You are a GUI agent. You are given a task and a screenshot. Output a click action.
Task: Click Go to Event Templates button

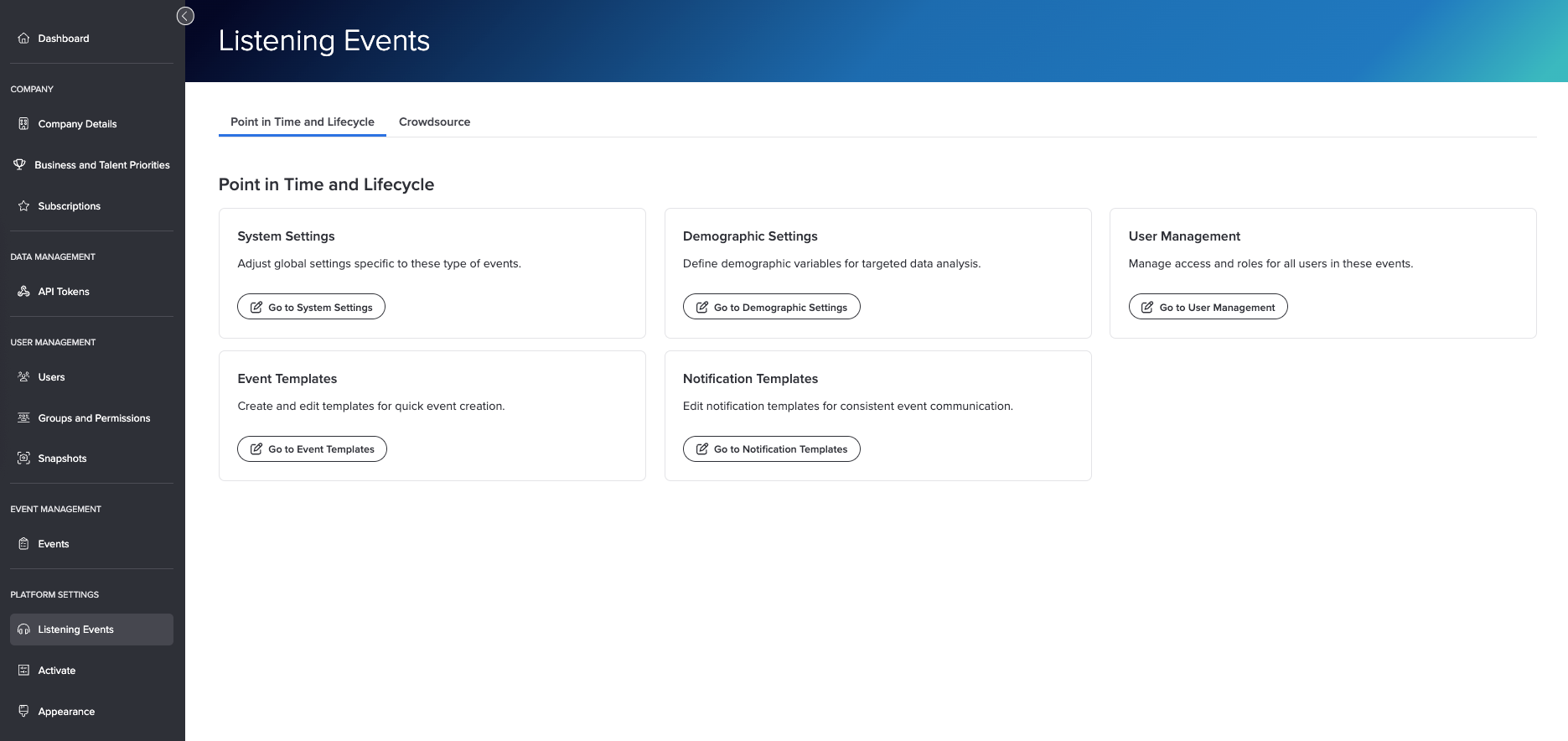coord(312,449)
